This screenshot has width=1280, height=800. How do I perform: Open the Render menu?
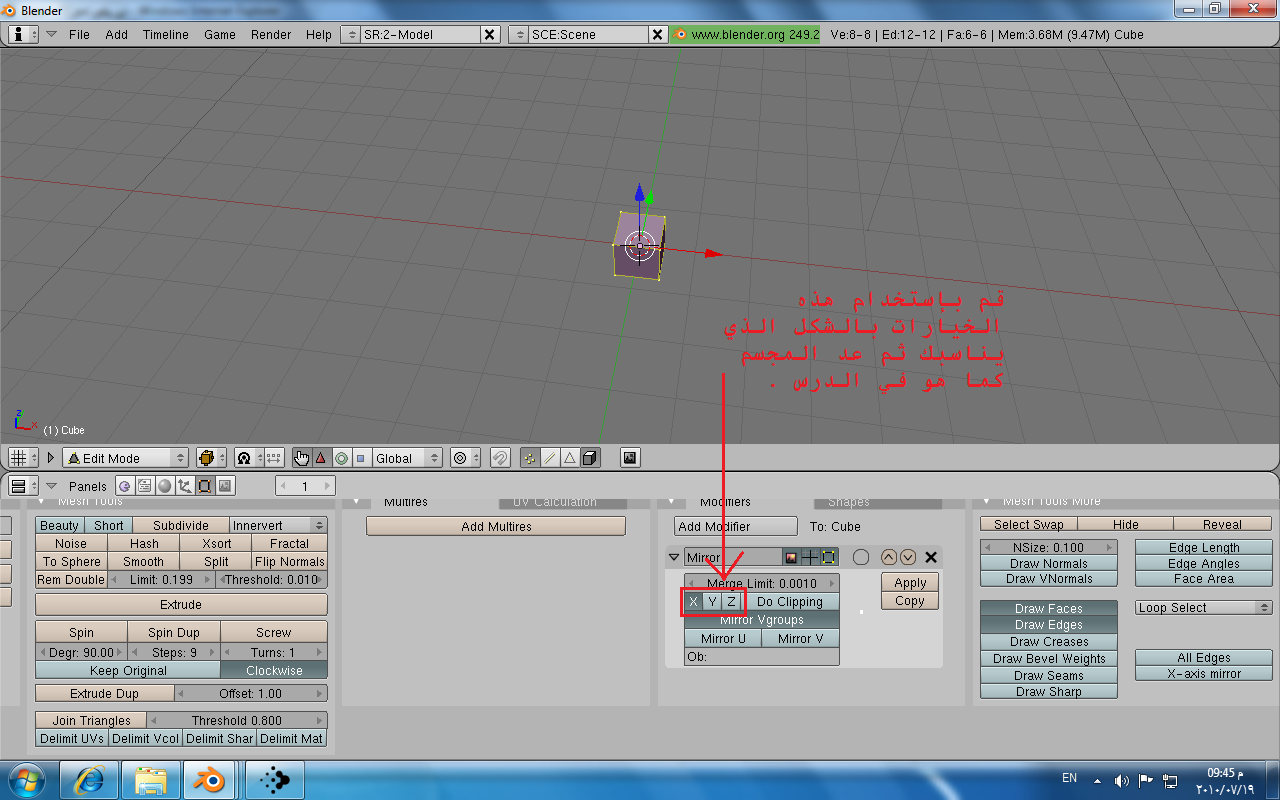click(271, 34)
